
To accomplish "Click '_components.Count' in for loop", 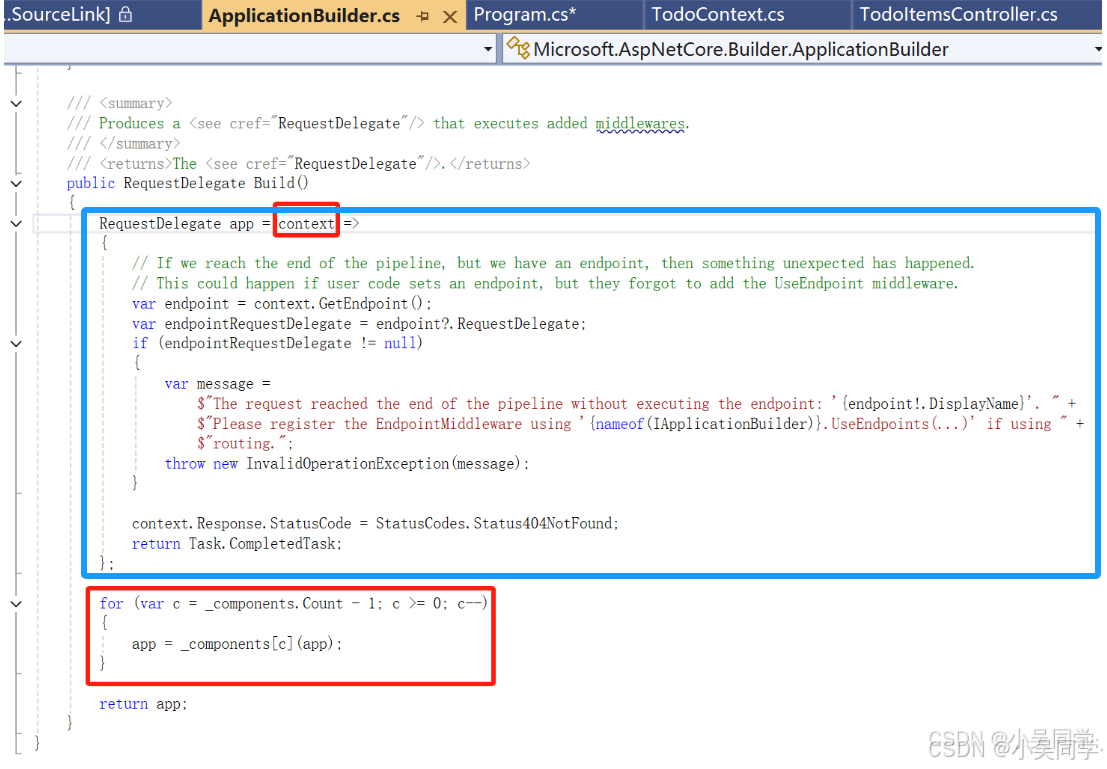I will (274, 604).
